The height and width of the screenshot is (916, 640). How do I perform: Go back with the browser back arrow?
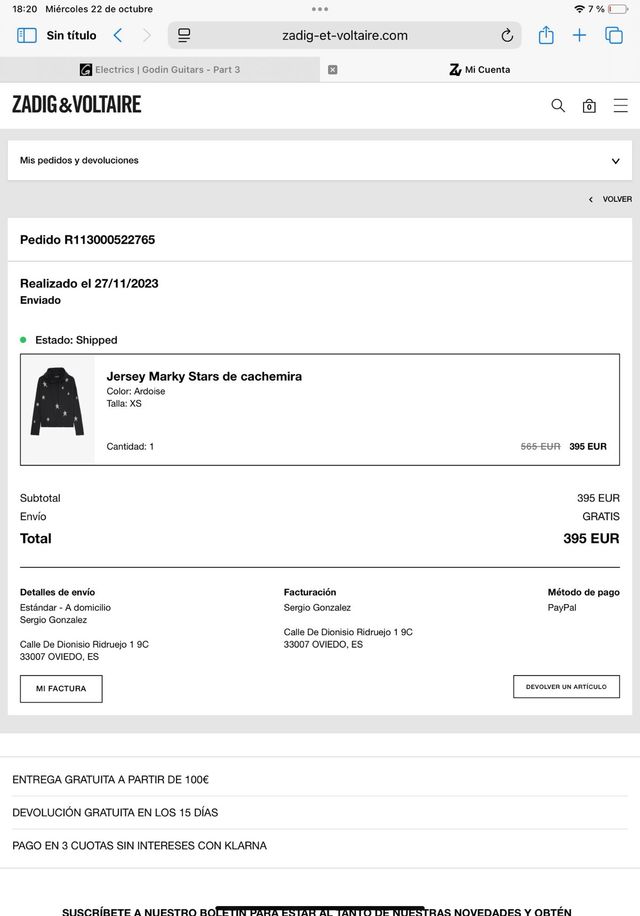[x=118, y=35]
